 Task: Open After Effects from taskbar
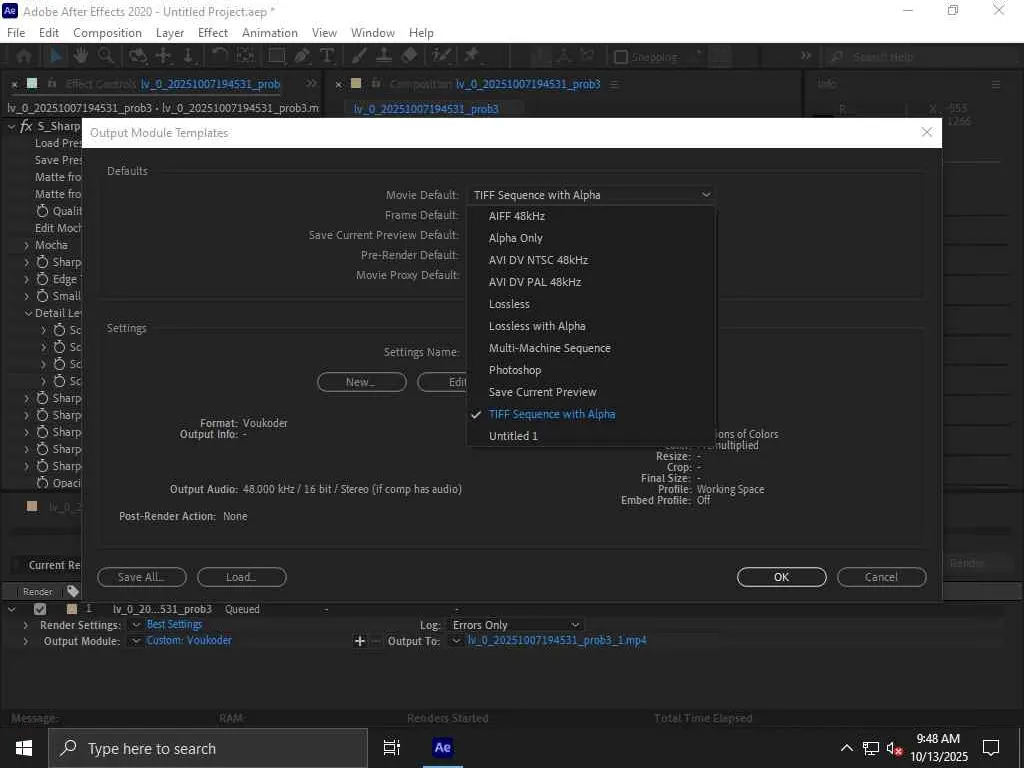click(x=442, y=748)
